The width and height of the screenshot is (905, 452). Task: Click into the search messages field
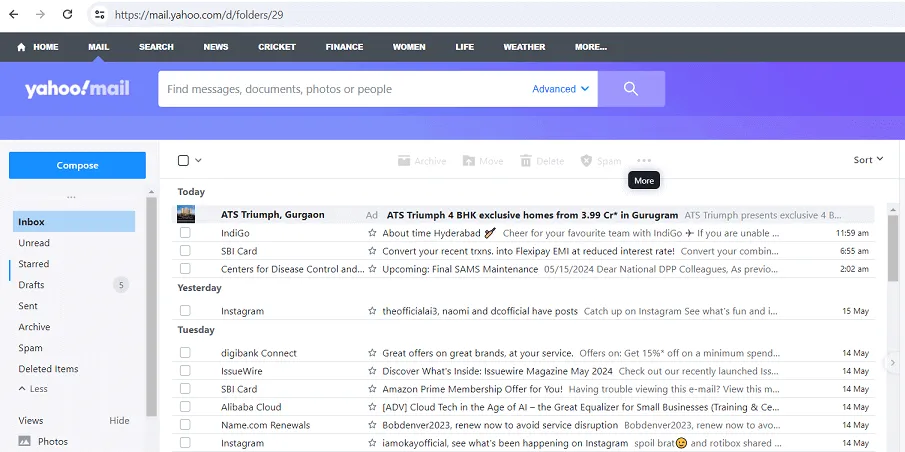pos(346,89)
